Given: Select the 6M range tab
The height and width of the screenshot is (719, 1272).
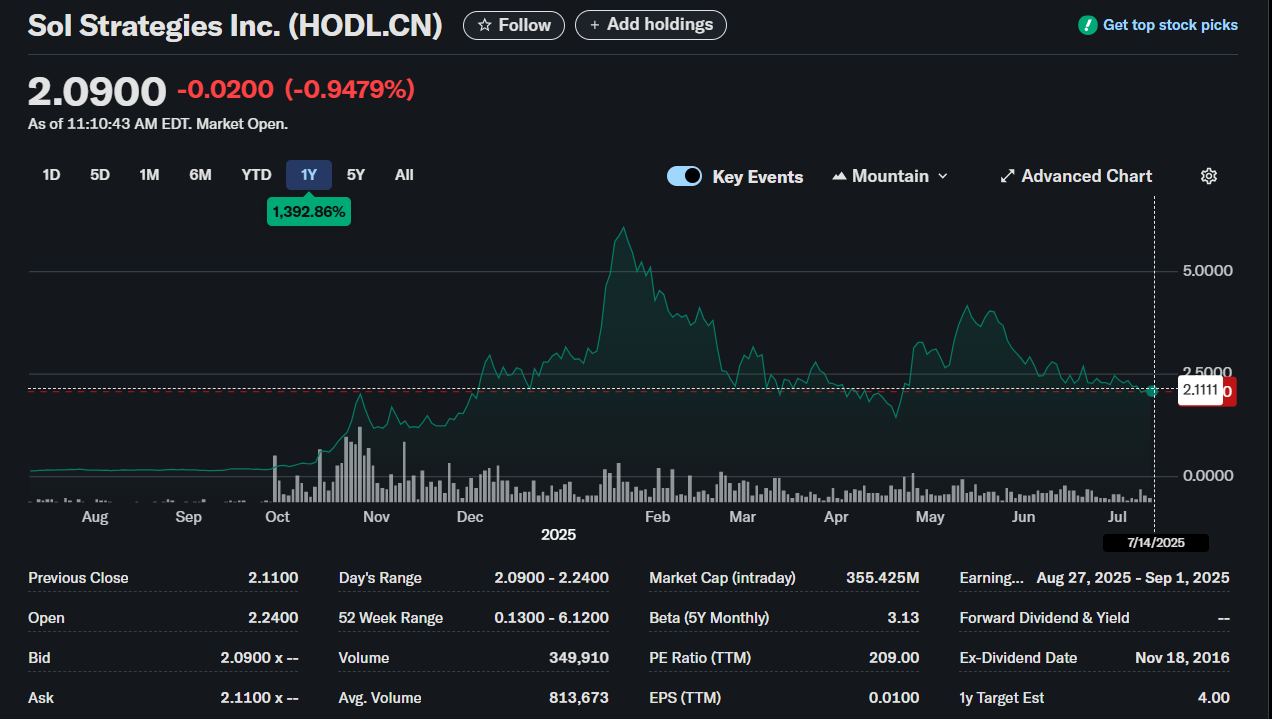Looking at the screenshot, I should coord(200,175).
